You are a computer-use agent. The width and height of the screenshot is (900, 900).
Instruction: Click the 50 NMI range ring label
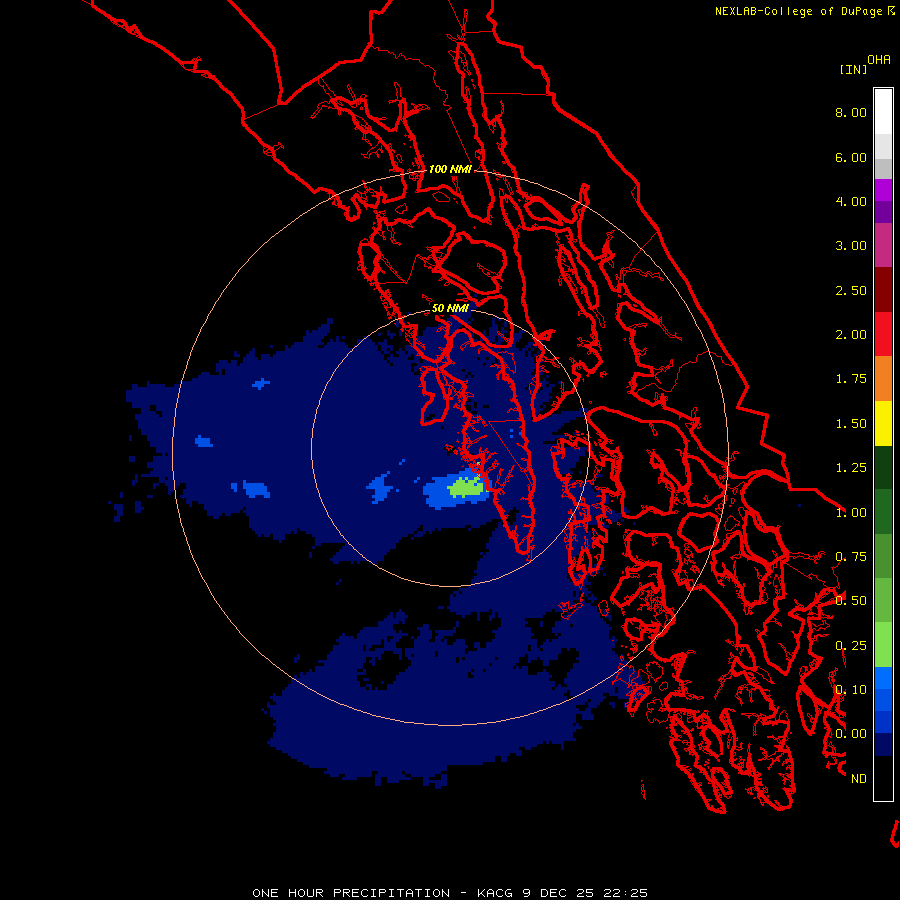450,309
